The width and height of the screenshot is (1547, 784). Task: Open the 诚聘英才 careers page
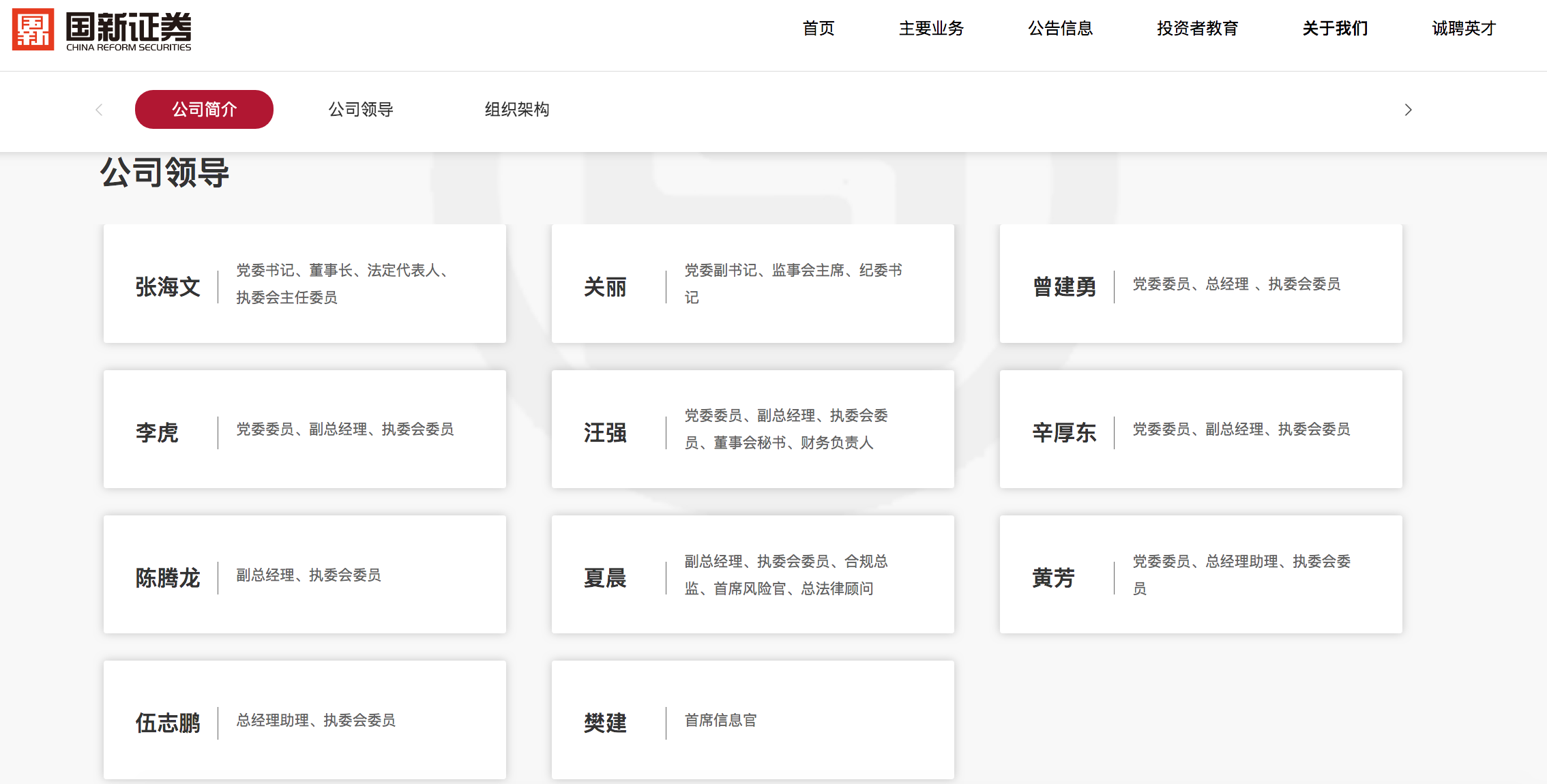click(x=1464, y=29)
